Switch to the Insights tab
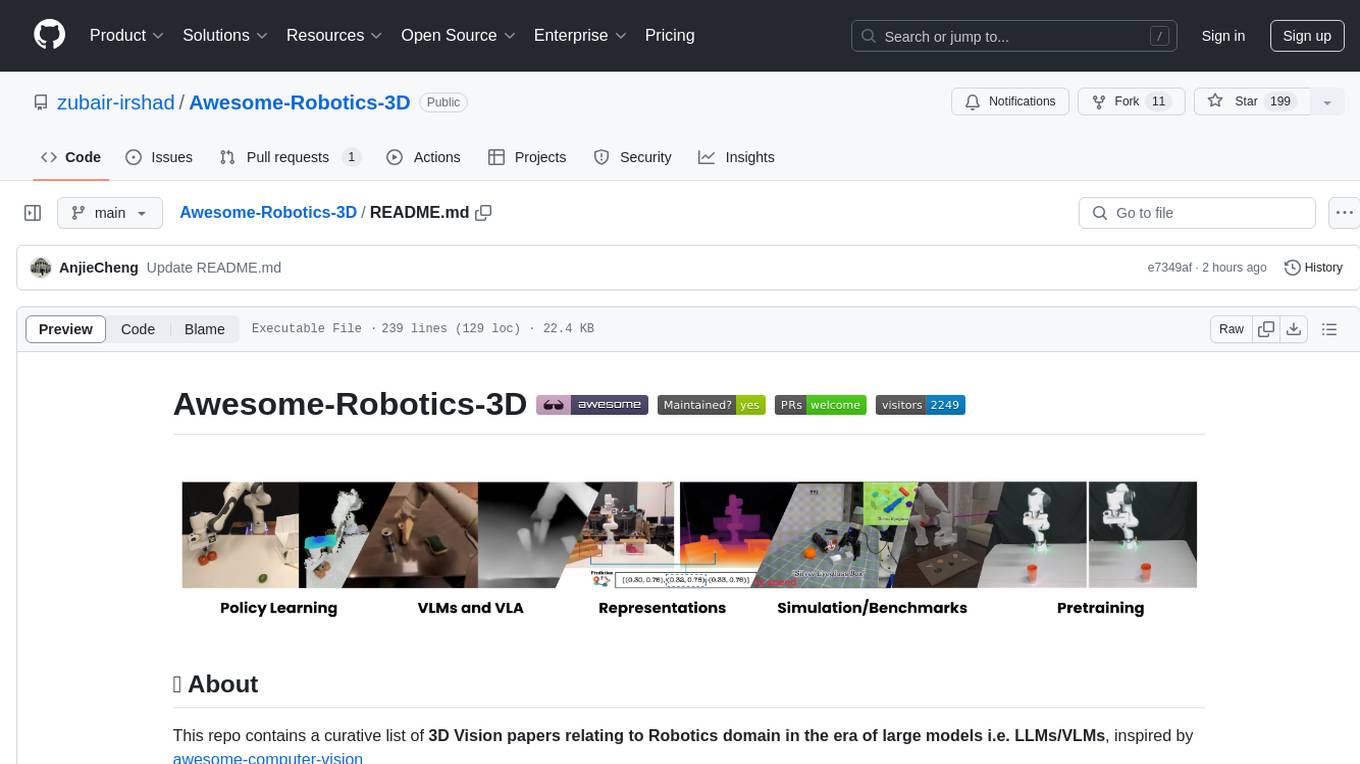 (x=736, y=157)
